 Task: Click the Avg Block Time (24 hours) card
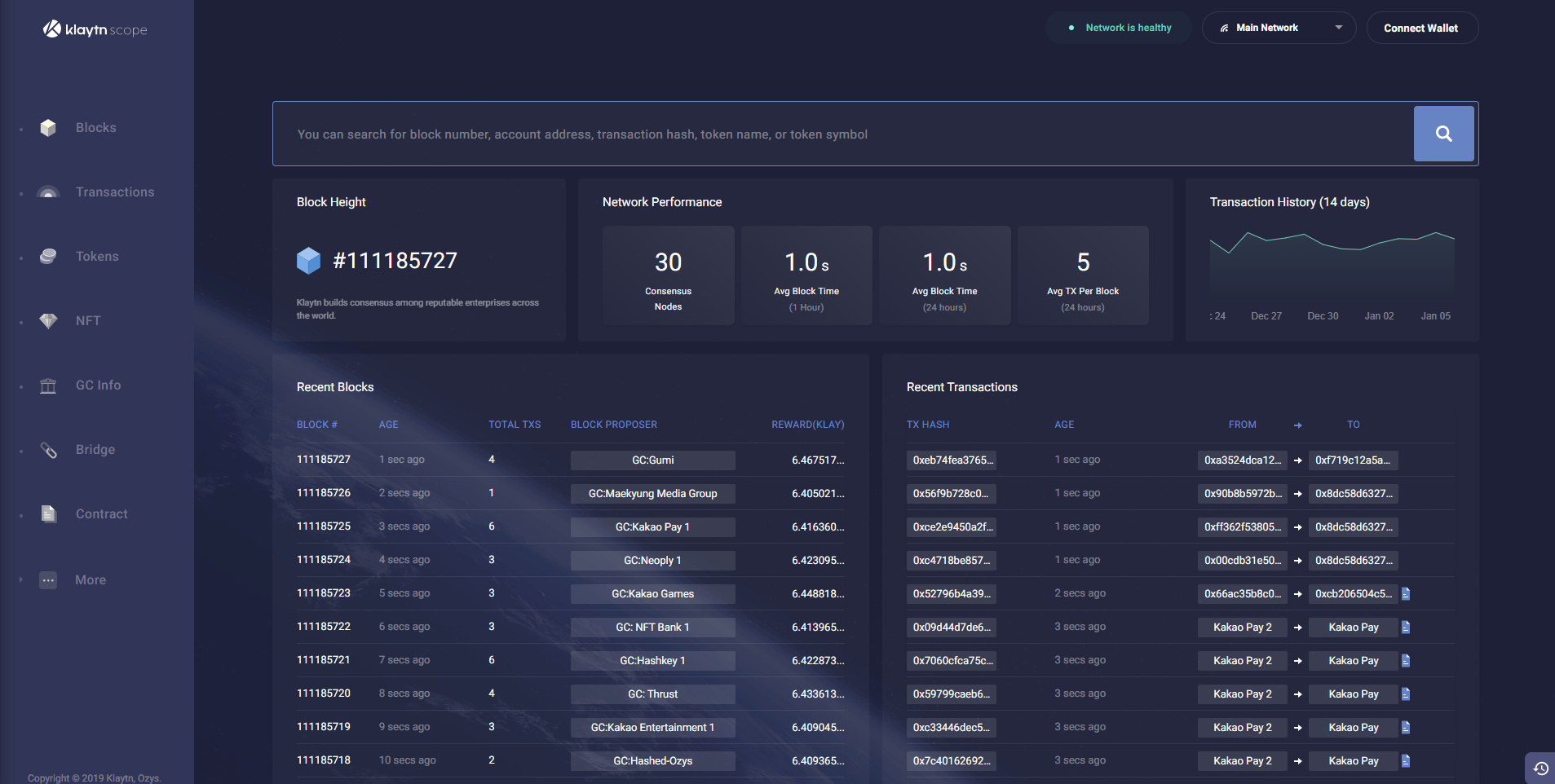[x=945, y=275]
